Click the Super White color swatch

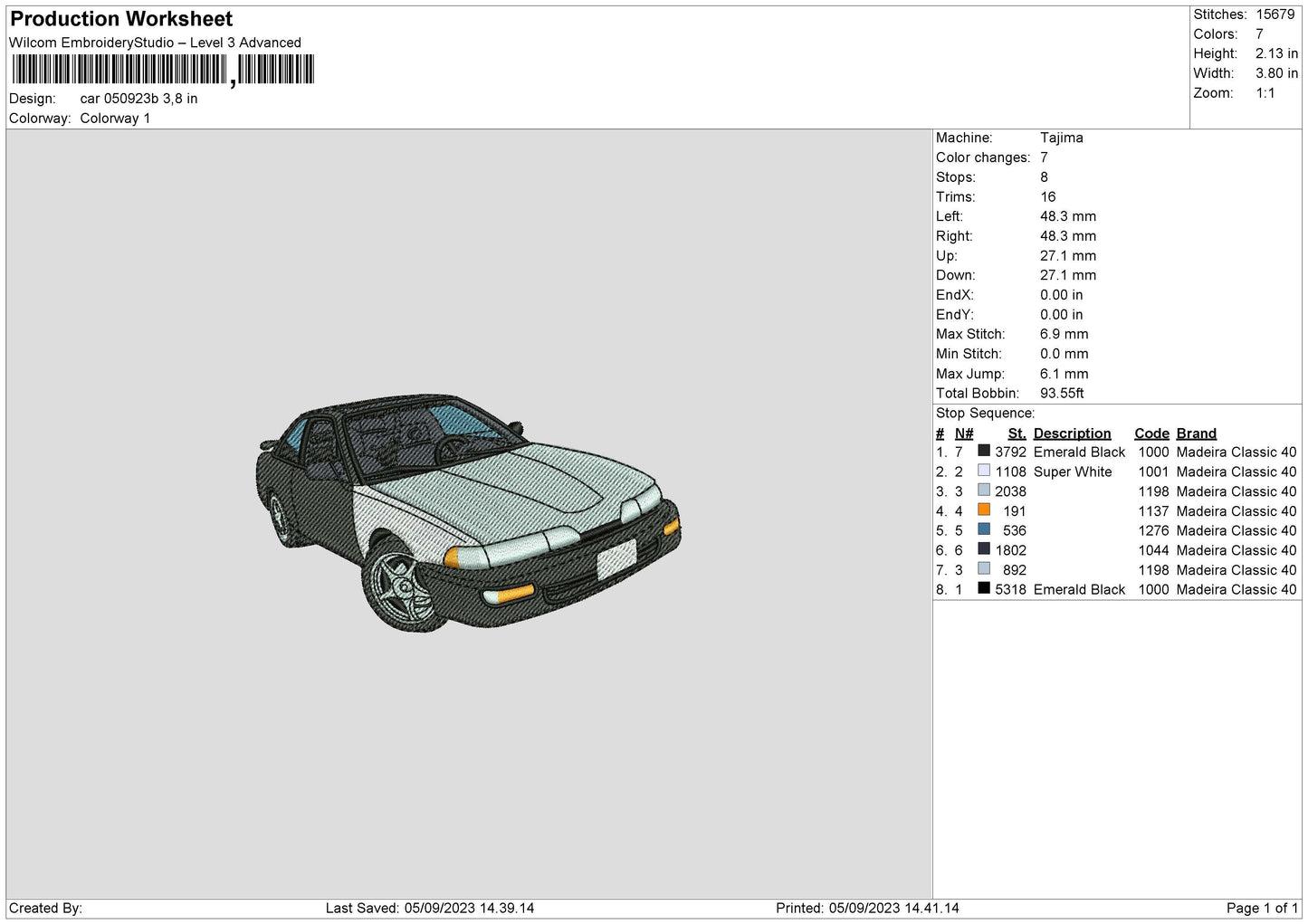(984, 471)
